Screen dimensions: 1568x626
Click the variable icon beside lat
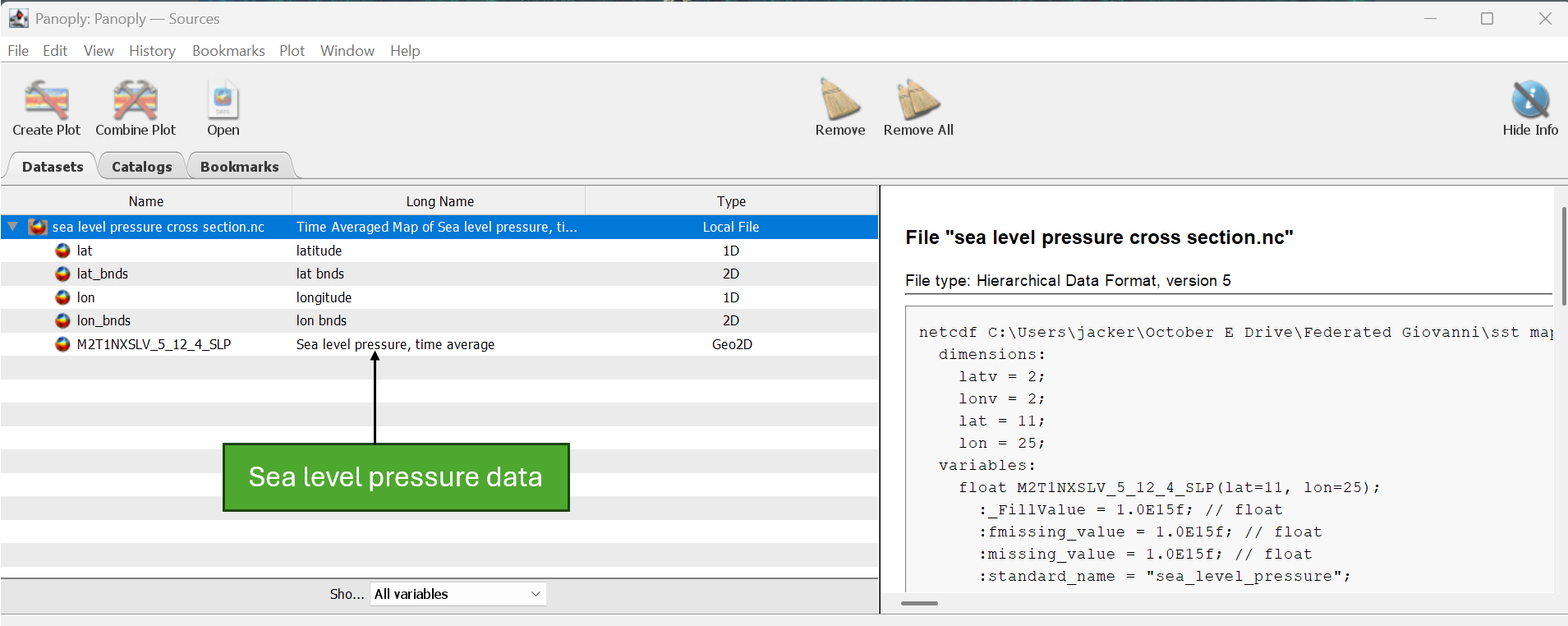click(62, 251)
